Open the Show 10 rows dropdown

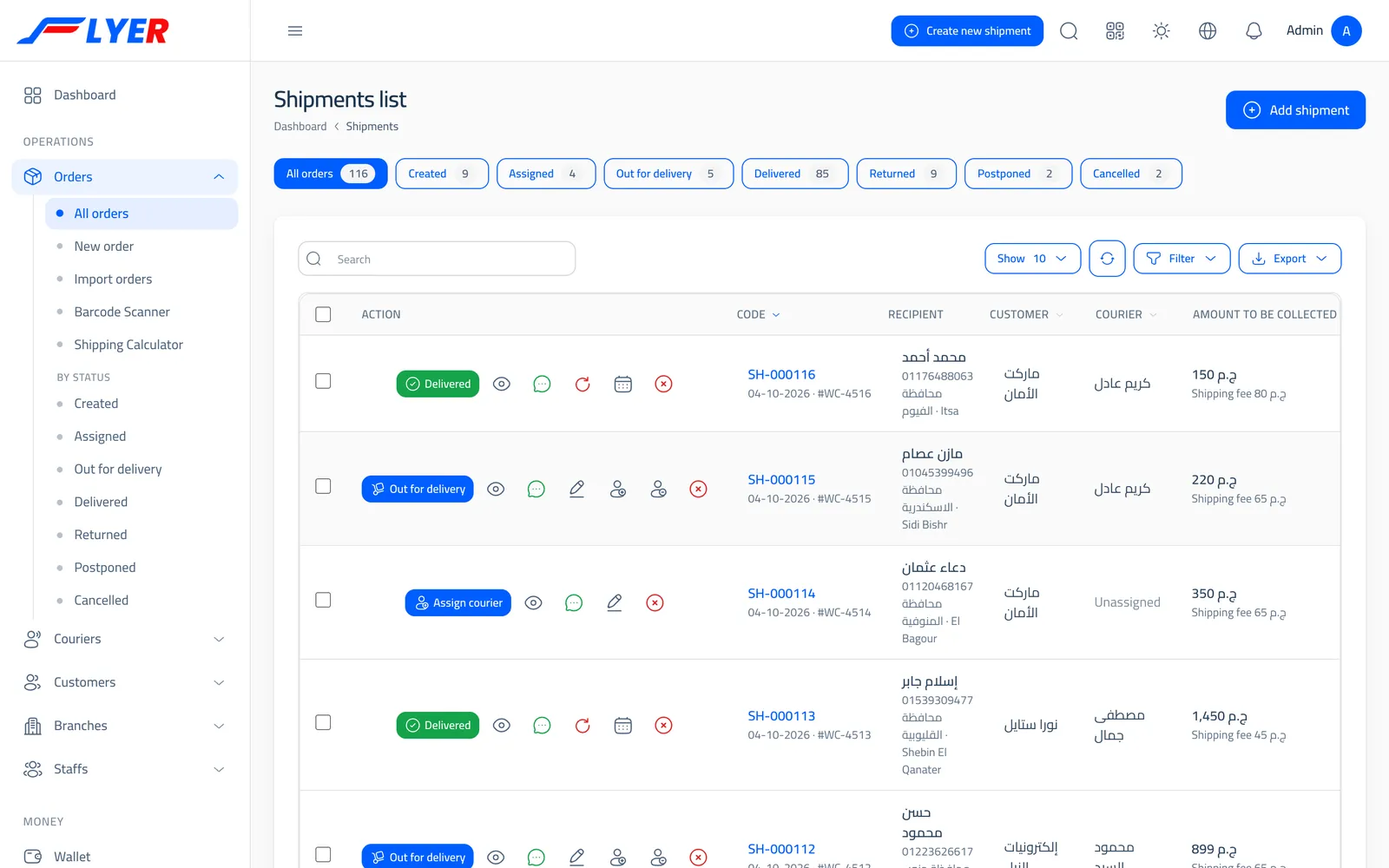click(x=1032, y=259)
